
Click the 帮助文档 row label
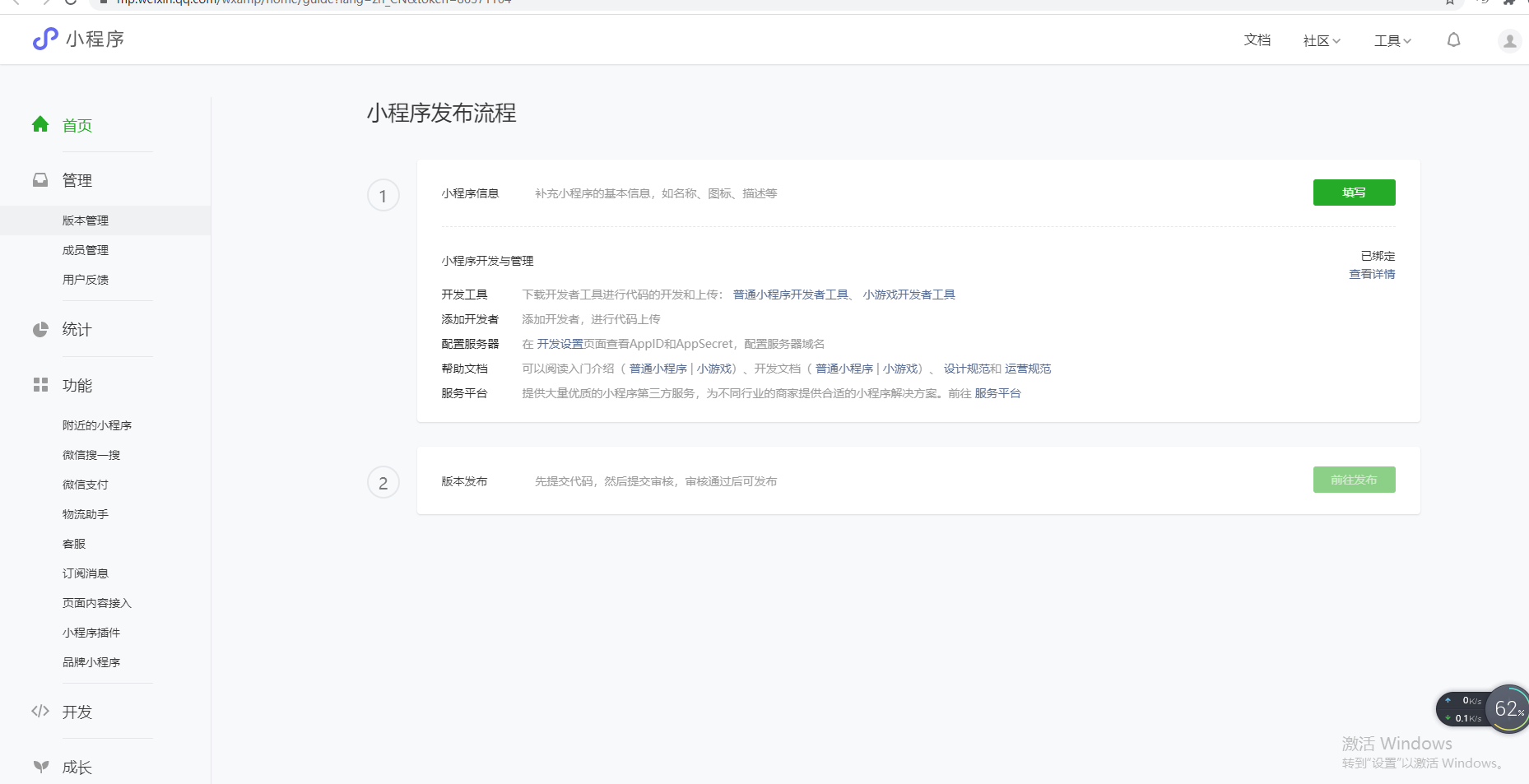click(x=464, y=369)
